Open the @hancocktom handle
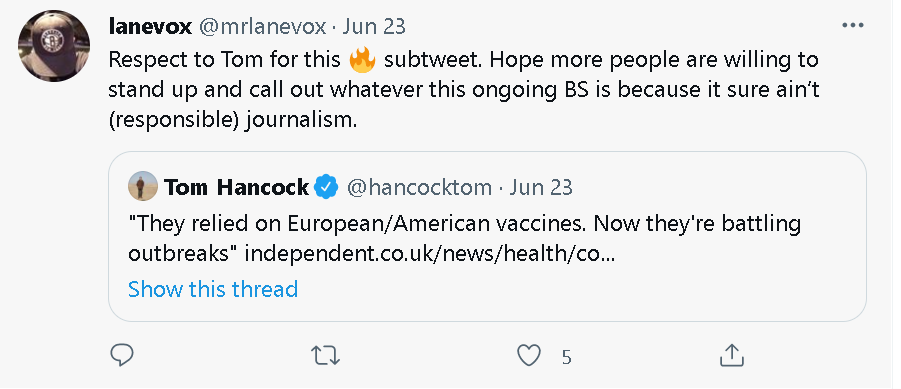This screenshot has width=901, height=389. 419,187
